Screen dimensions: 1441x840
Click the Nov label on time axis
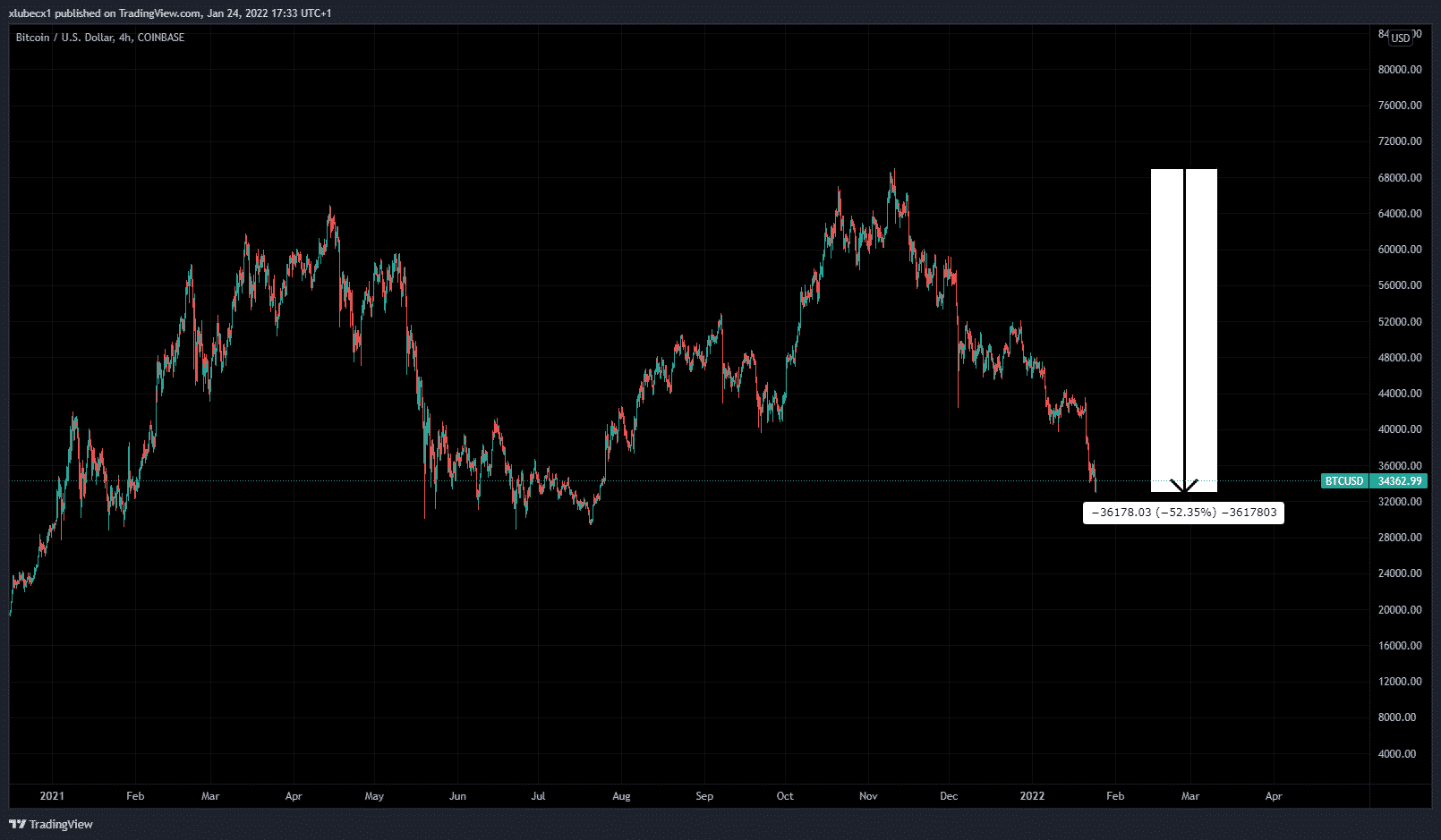coord(867,795)
